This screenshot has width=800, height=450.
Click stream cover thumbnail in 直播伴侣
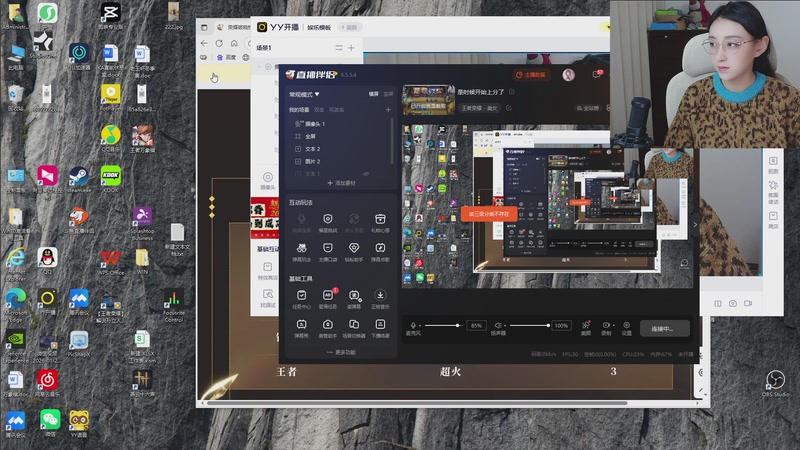pyautogui.click(x=428, y=99)
